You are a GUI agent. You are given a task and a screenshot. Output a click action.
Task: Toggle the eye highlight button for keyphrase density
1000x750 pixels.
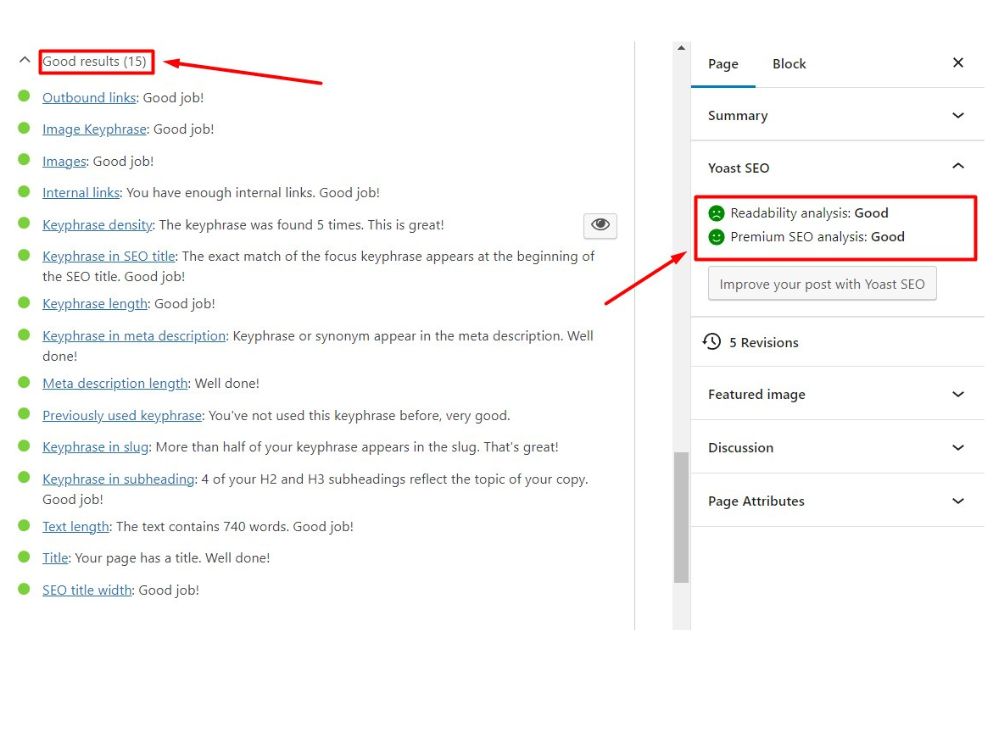pos(600,225)
